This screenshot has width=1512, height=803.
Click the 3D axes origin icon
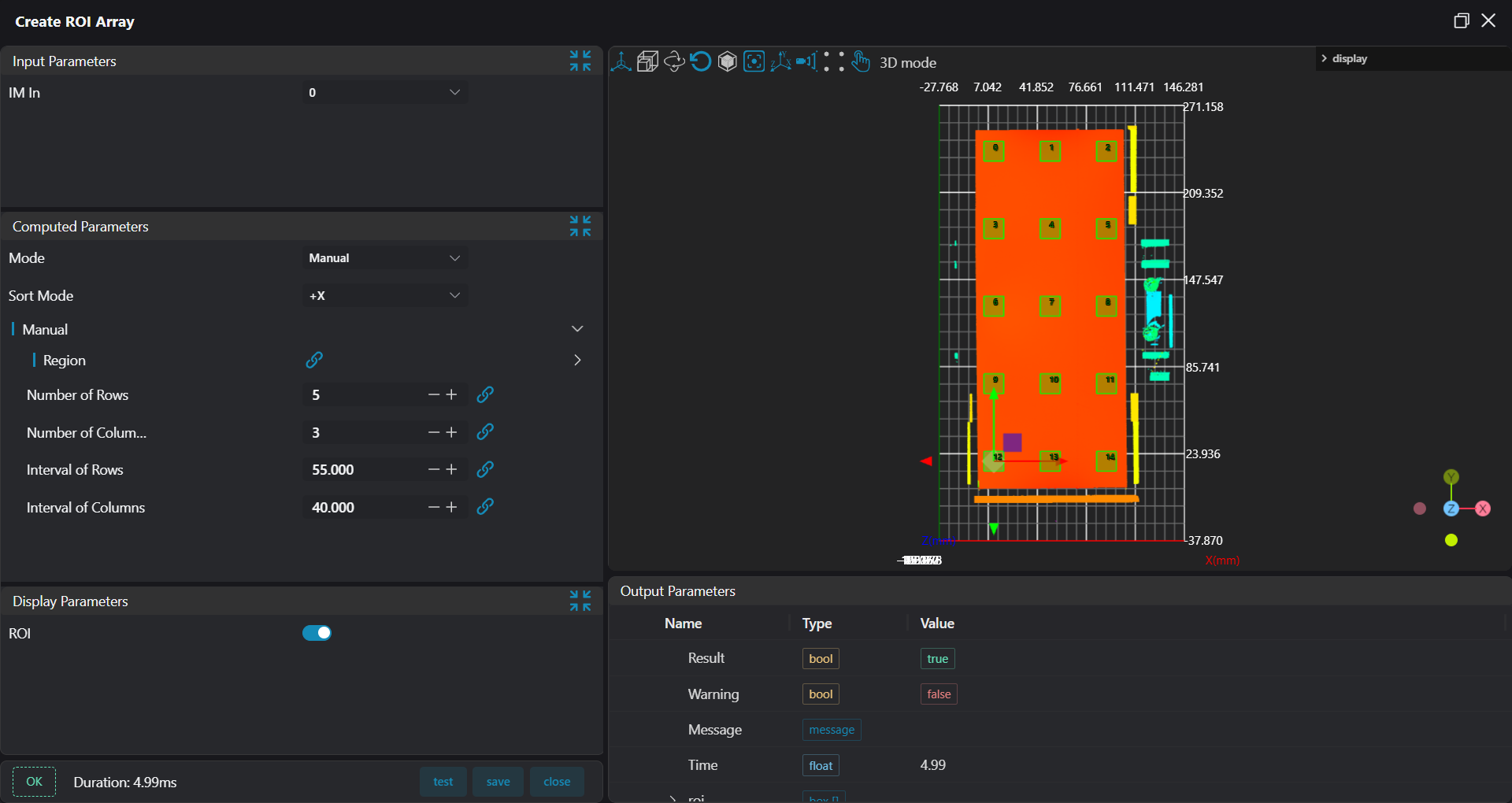coord(621,62)
